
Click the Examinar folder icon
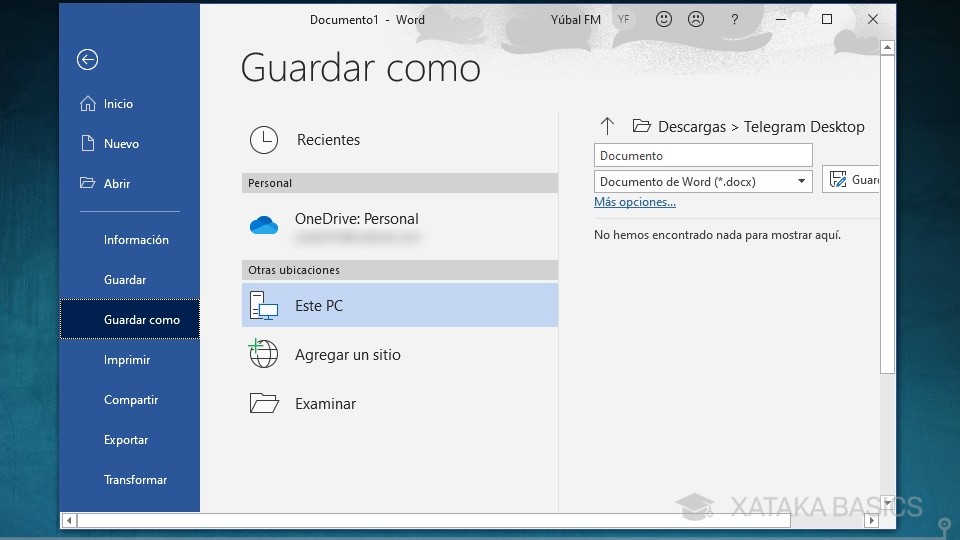point(264,403)
